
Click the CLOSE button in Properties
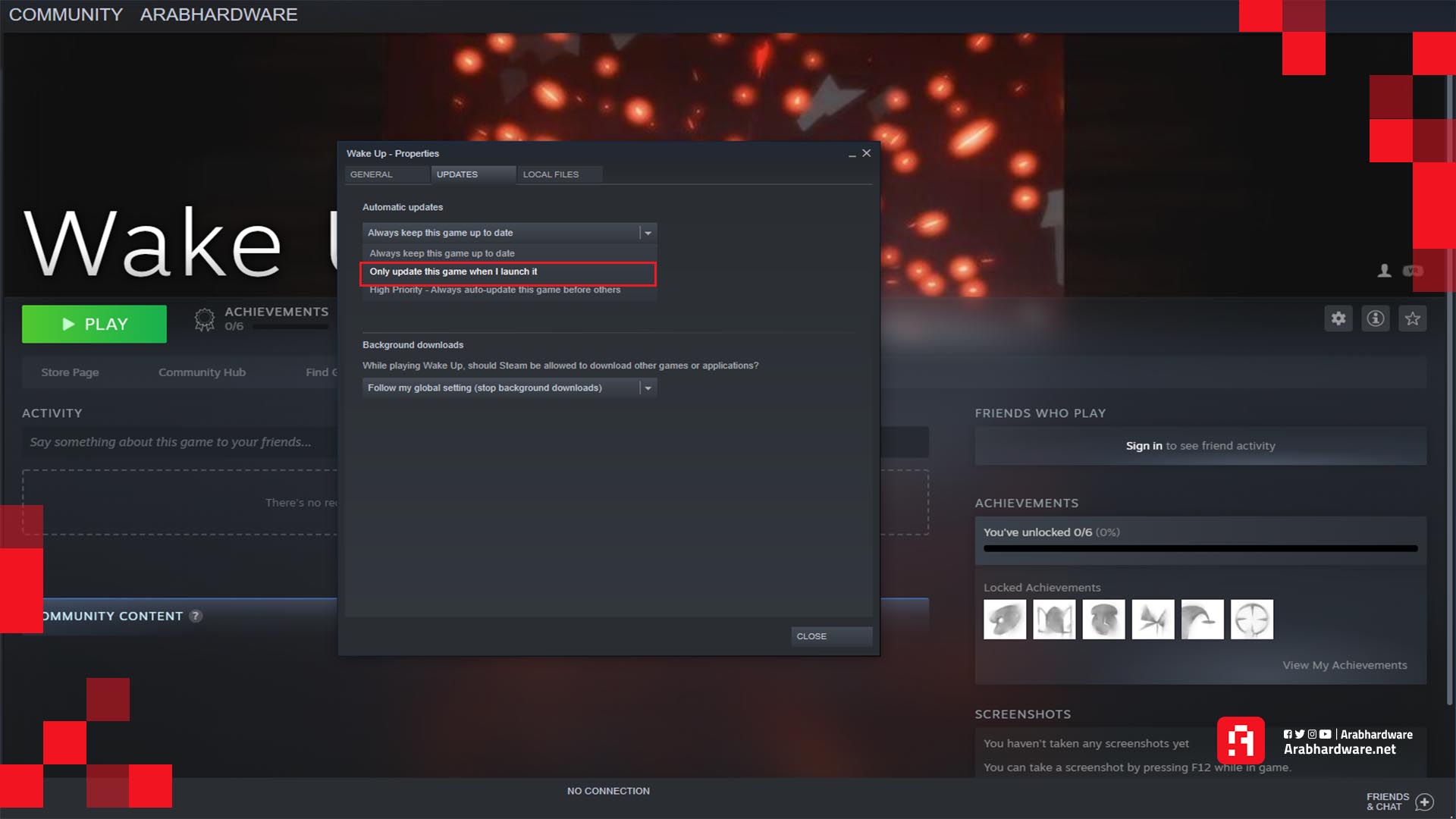831,636
